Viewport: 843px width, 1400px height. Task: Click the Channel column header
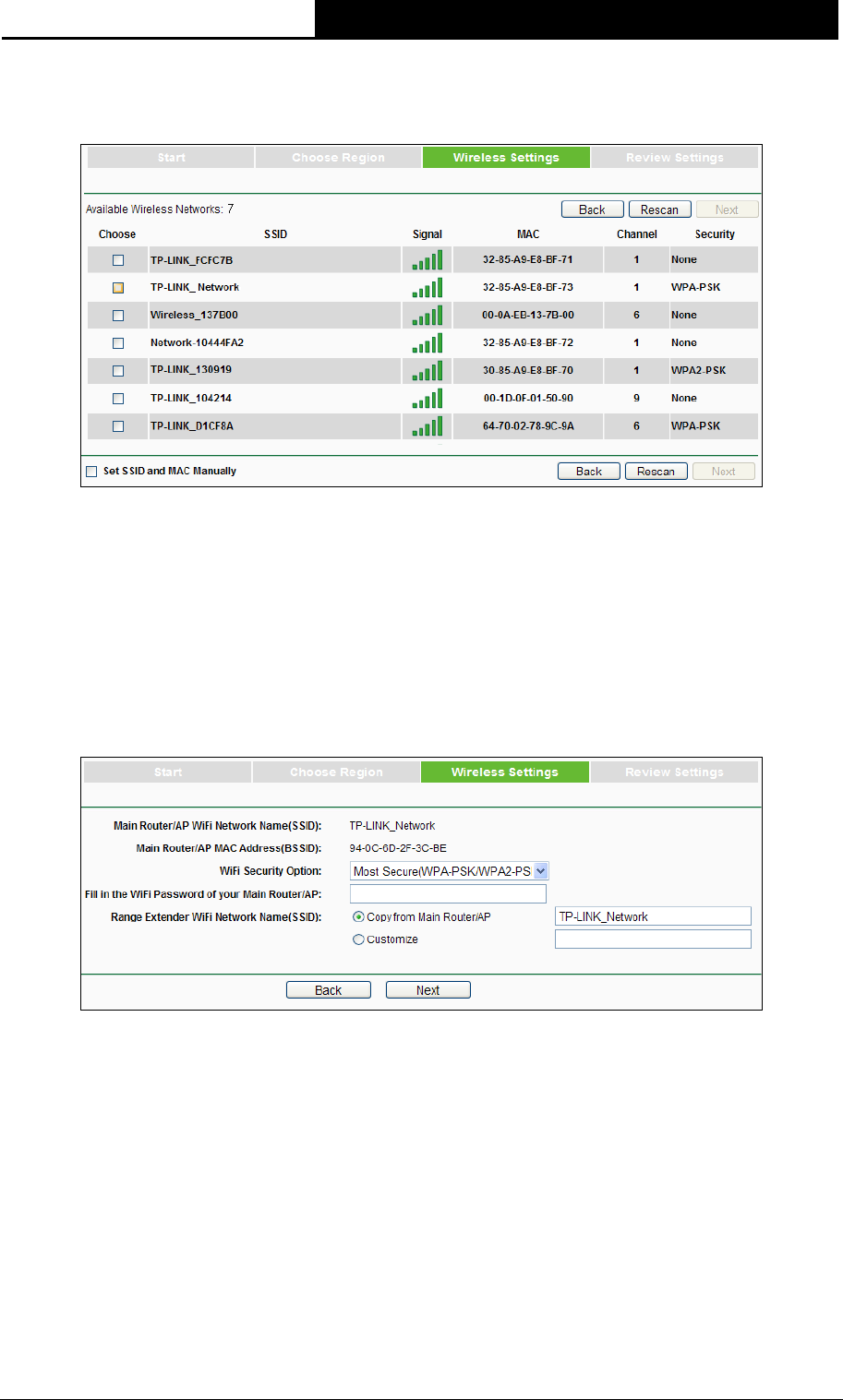coord(637,234)
